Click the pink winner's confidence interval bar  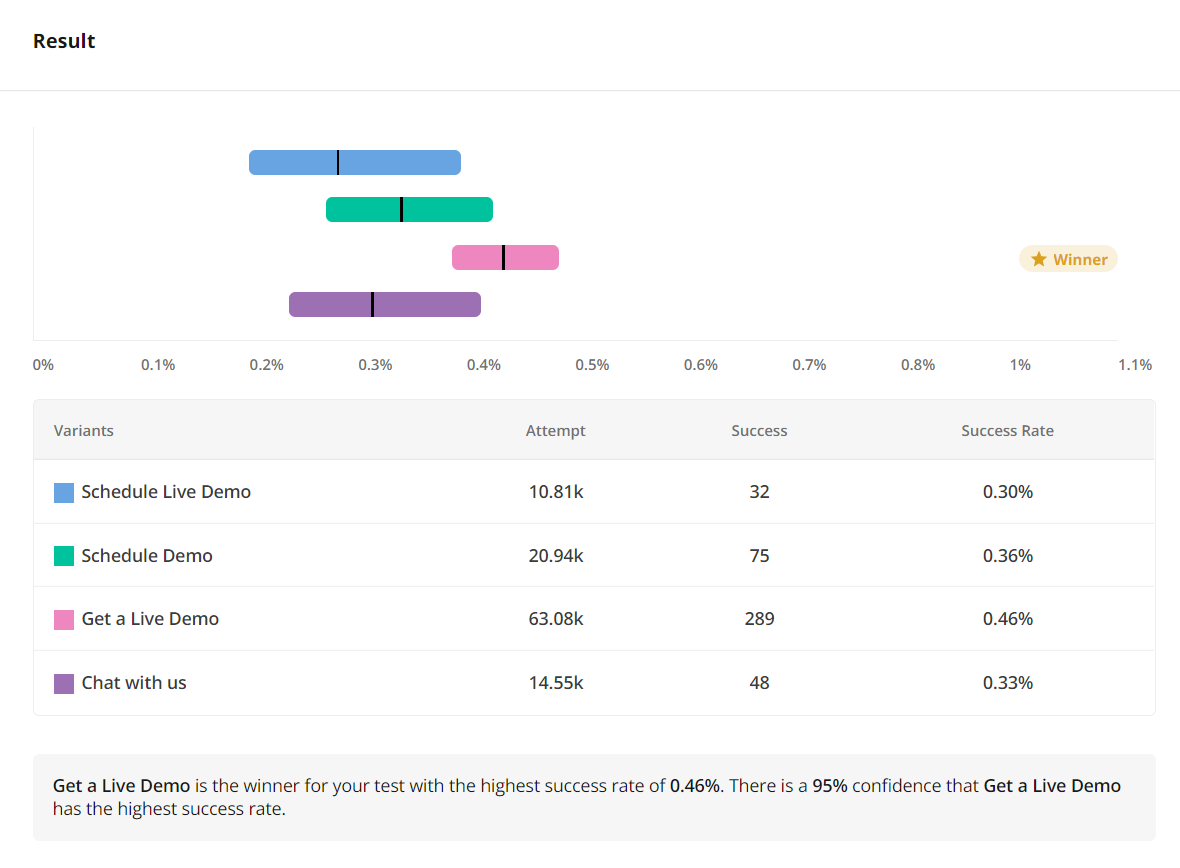click(x=506, y=257)
